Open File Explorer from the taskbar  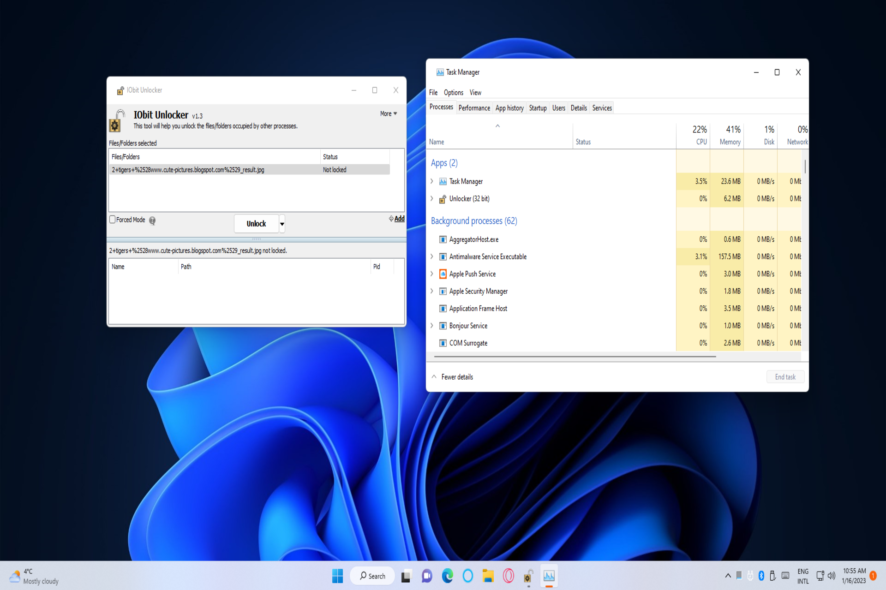click(488, 576)
